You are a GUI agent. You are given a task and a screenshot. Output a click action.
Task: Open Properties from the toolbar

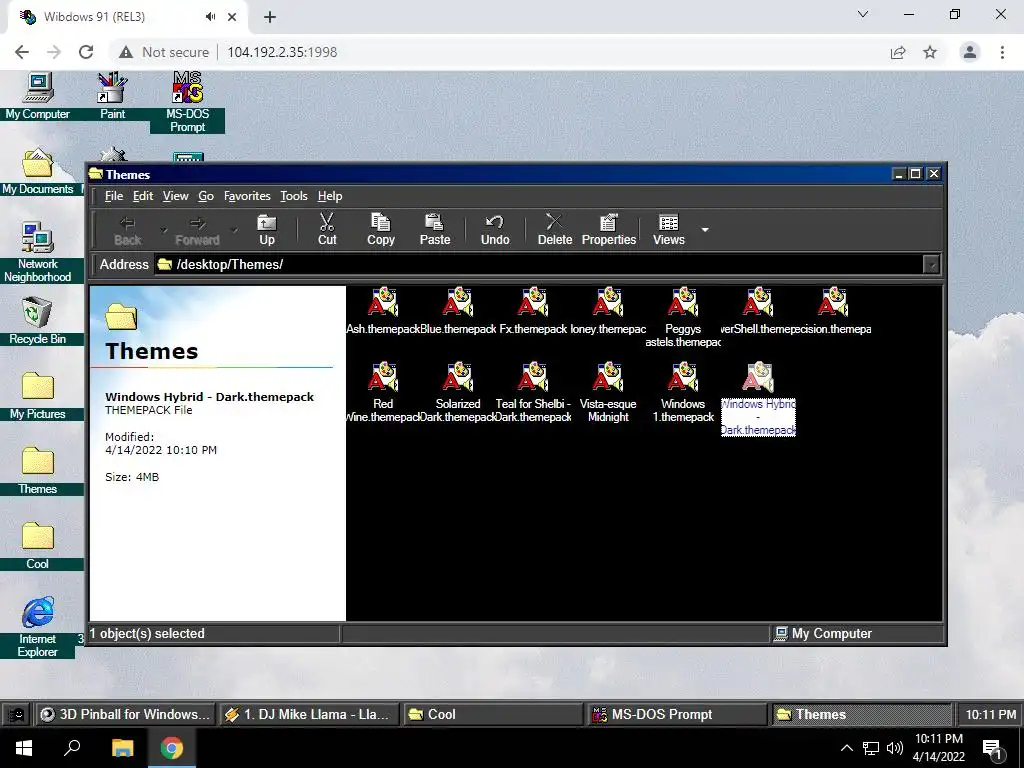tap(609, 229)
